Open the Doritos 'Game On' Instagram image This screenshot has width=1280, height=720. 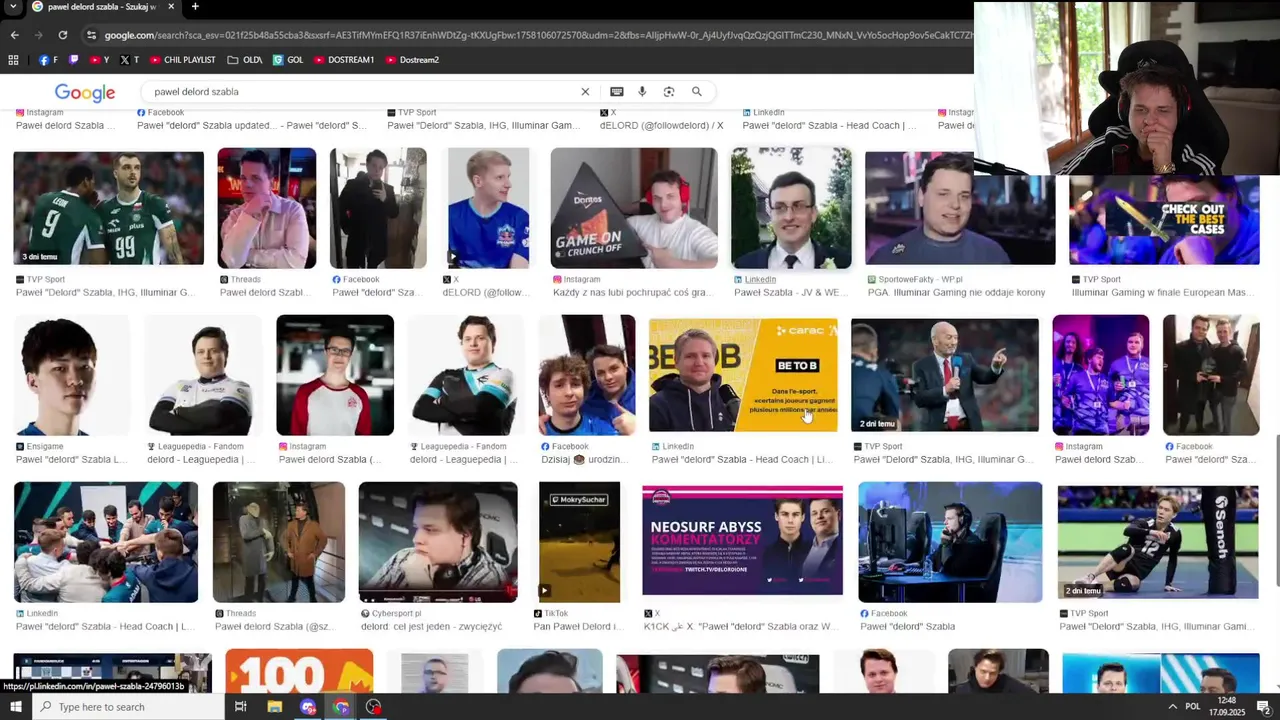634,208
